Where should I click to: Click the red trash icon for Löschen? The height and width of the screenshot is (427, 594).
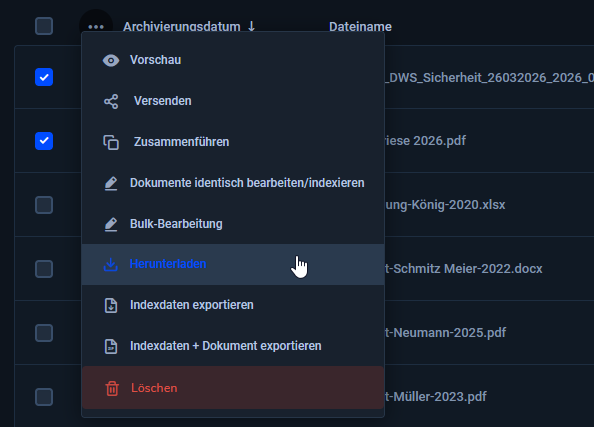112,388
